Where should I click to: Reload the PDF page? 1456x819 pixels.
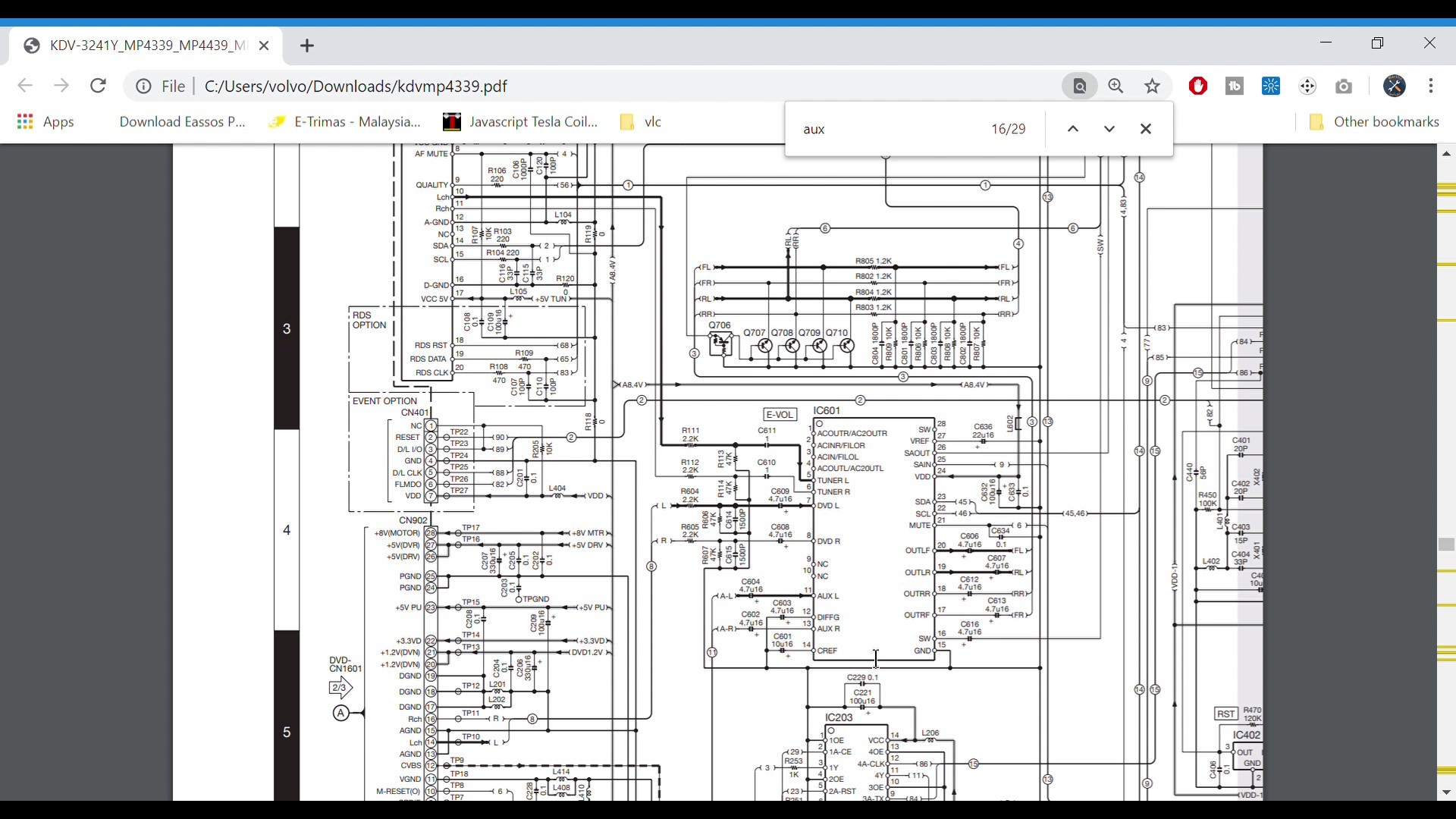pos(98,86)
